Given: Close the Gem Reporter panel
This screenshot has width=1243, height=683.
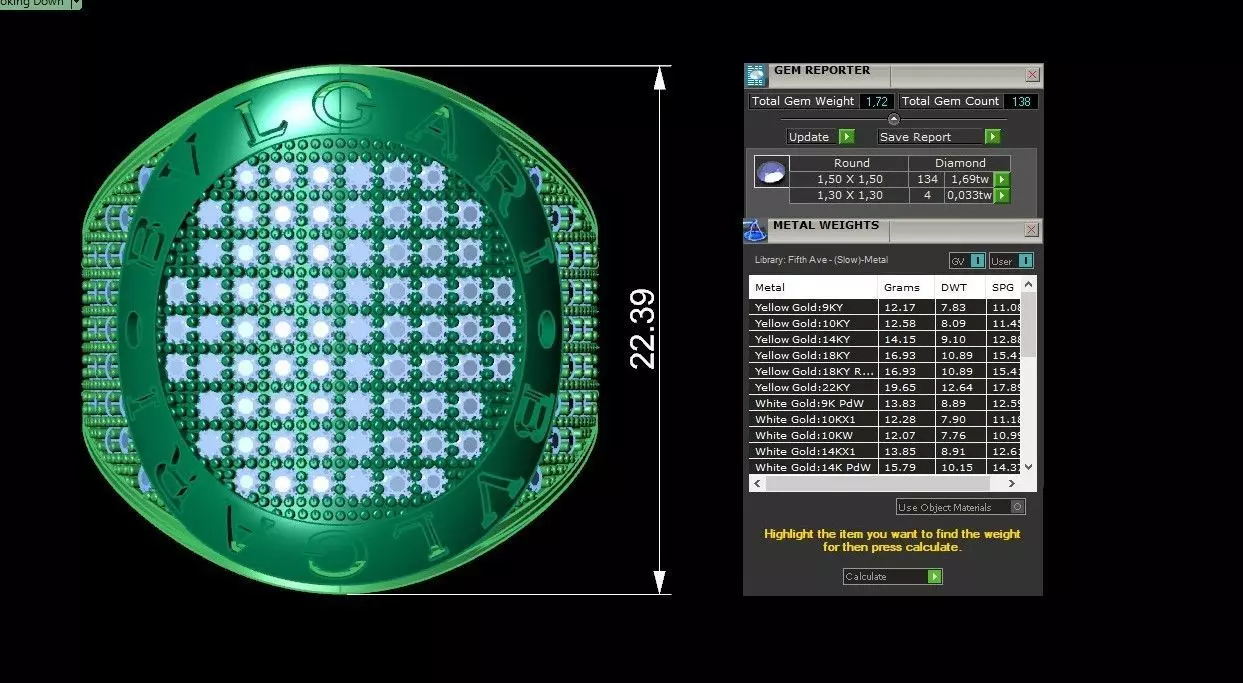Looking at the screenshot, I should click(1032, 75).
